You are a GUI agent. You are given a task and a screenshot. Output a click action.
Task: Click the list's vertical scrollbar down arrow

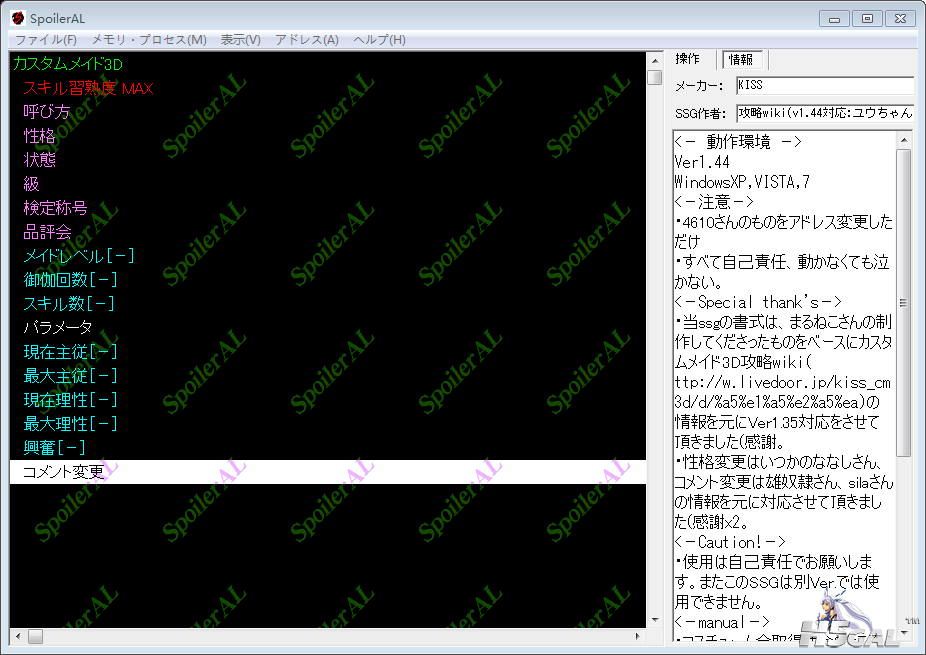(654, 620)
